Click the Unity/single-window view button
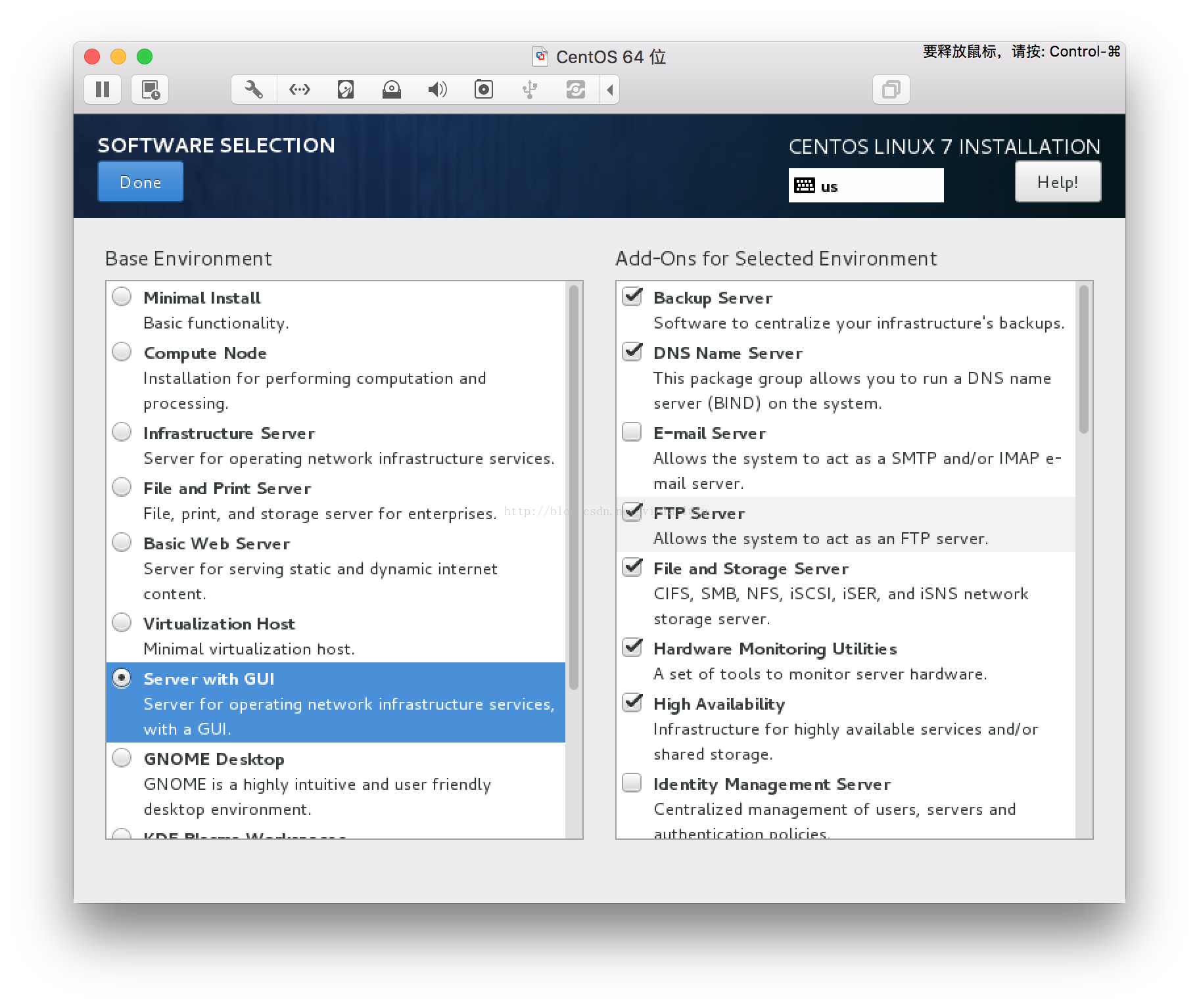The width and height of the screenshot is (1199, 1008). pyautogui.click(x=891, y=89)
